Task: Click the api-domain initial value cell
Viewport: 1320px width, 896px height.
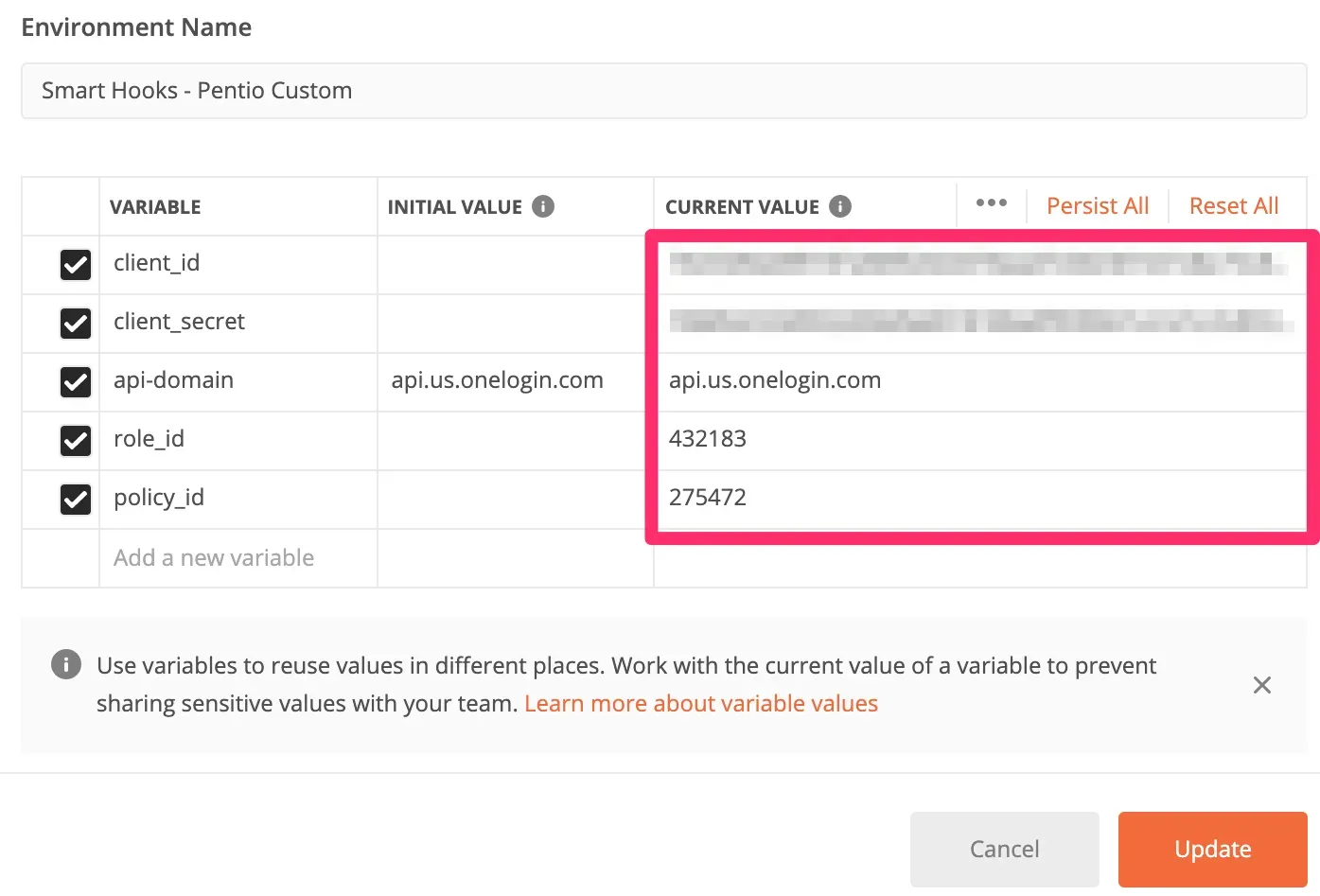Action: tap(498, 380)
